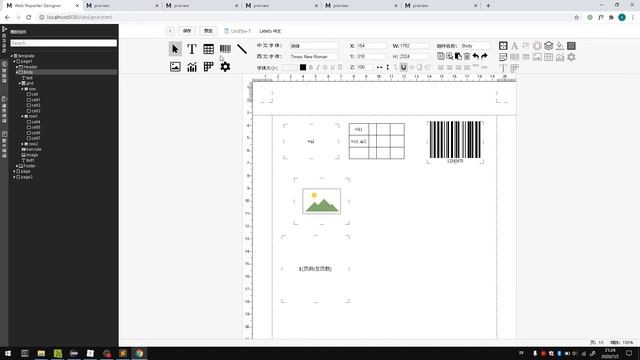Collapse the template tree node
640x360 pixels.
[x=12, y=56]
